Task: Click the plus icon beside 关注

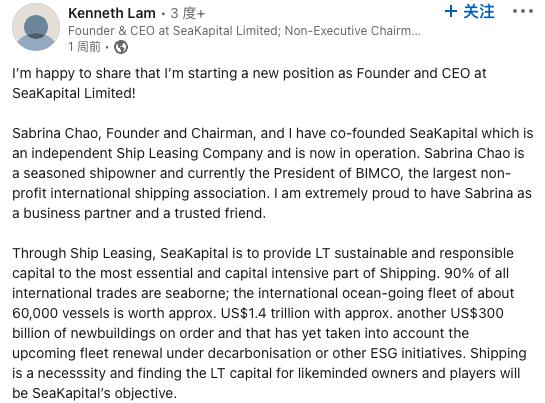Action: pos(451,11)
